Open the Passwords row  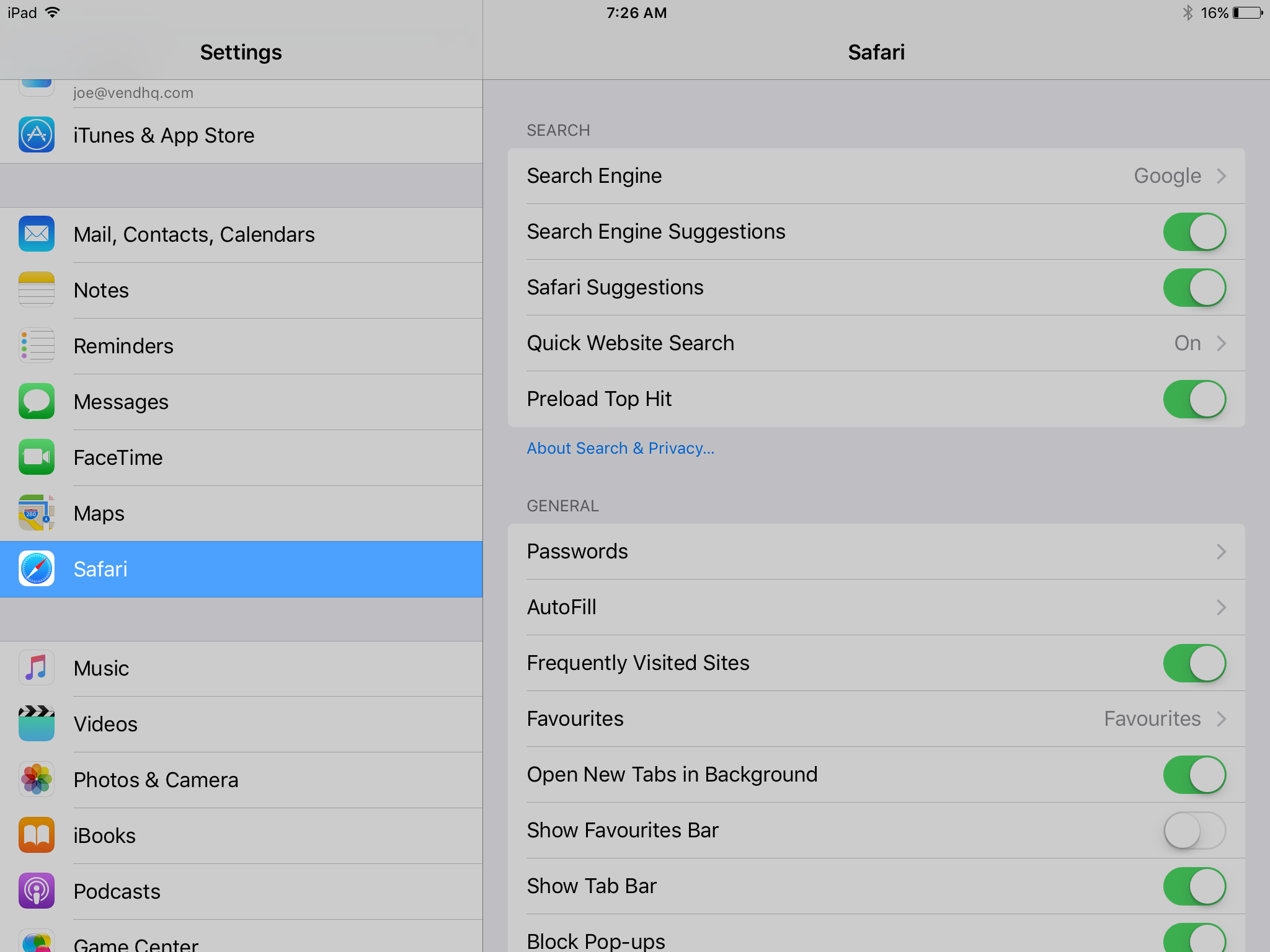pyautogui.click(x=876, y=552)
